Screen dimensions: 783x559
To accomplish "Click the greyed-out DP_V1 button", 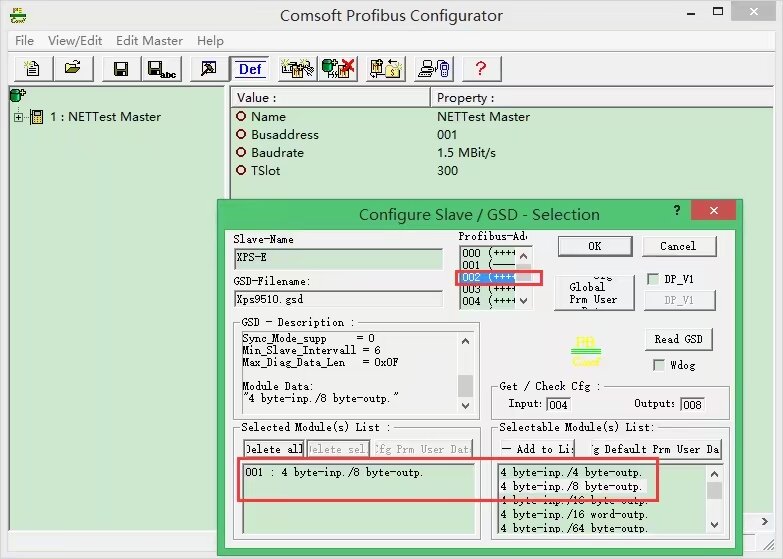I will pyautogui.click(x=679, y=300).
